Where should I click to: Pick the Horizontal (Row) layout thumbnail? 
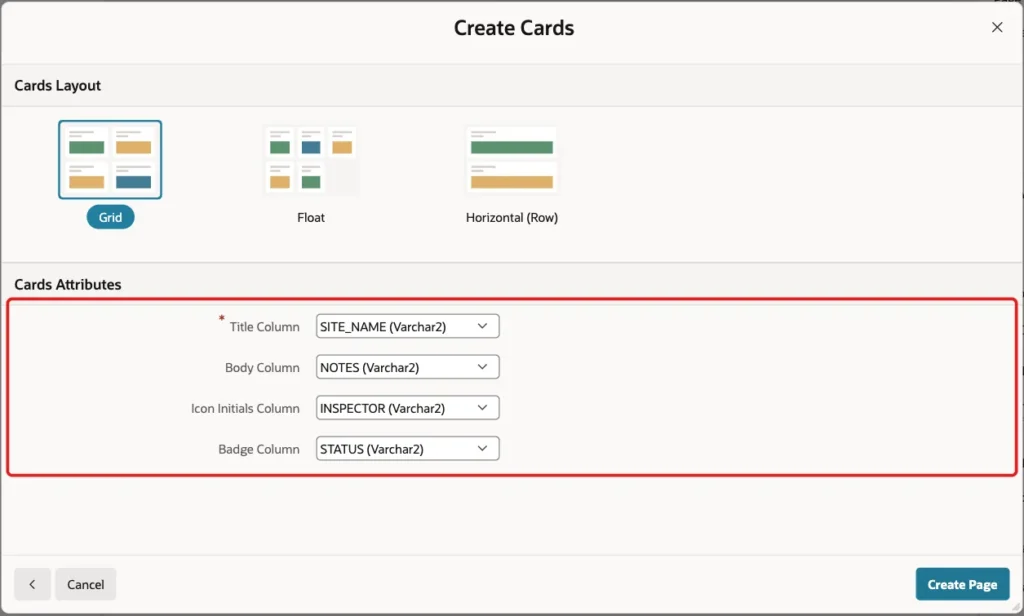511,161
